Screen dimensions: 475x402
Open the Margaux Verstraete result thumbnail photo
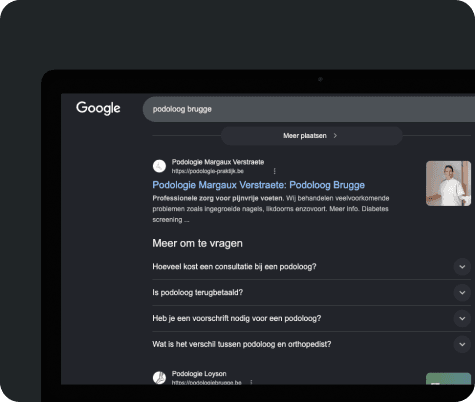click(x=448, y=183)
